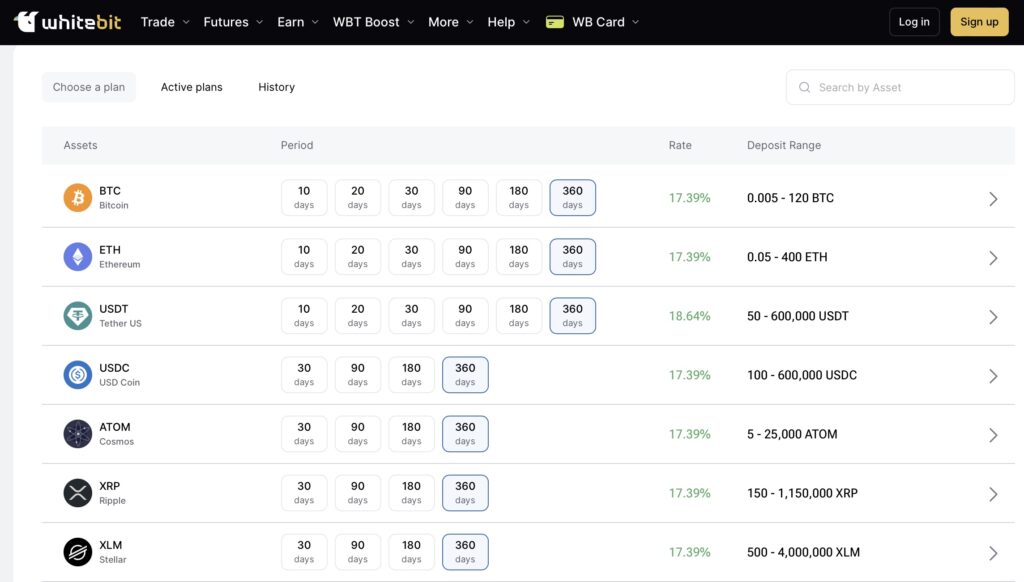Open ETH plan via row arrow

pos(993,257)
